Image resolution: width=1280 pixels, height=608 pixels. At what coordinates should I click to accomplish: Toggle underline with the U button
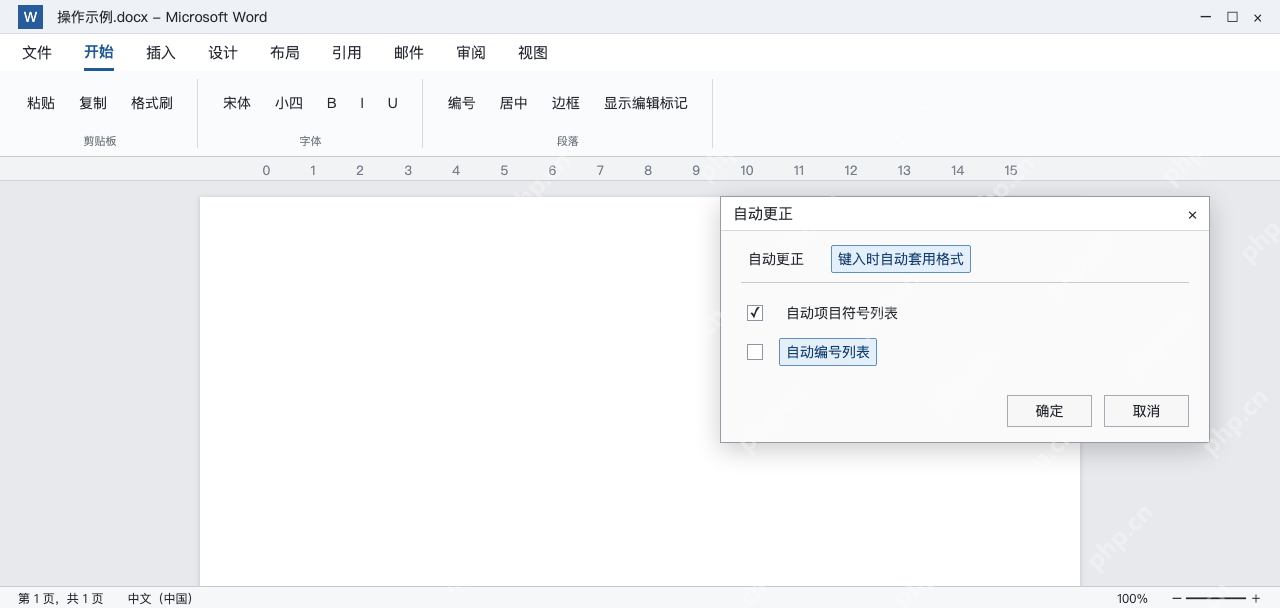393,103
